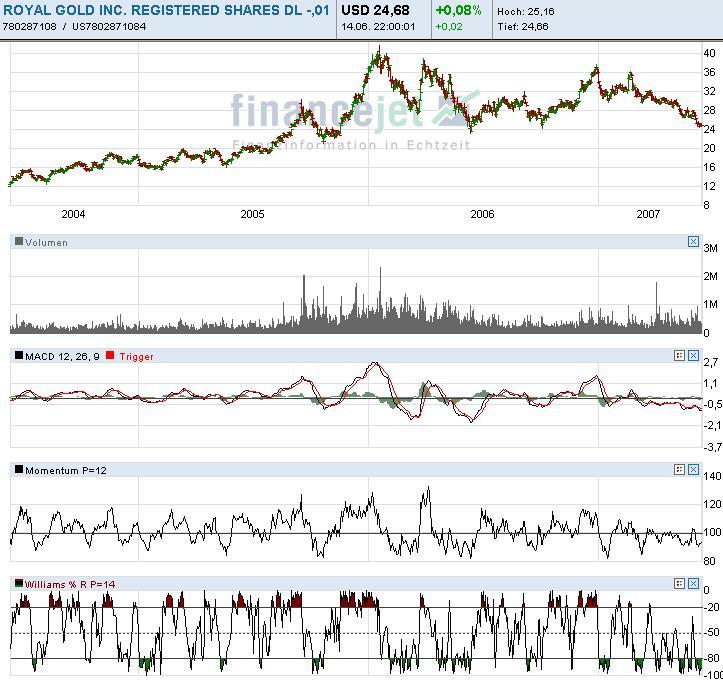This screenshot has height=682, width=723.
Task: Click the Volumen panel label
Action: pyautogui.click(x=46, y=243)
